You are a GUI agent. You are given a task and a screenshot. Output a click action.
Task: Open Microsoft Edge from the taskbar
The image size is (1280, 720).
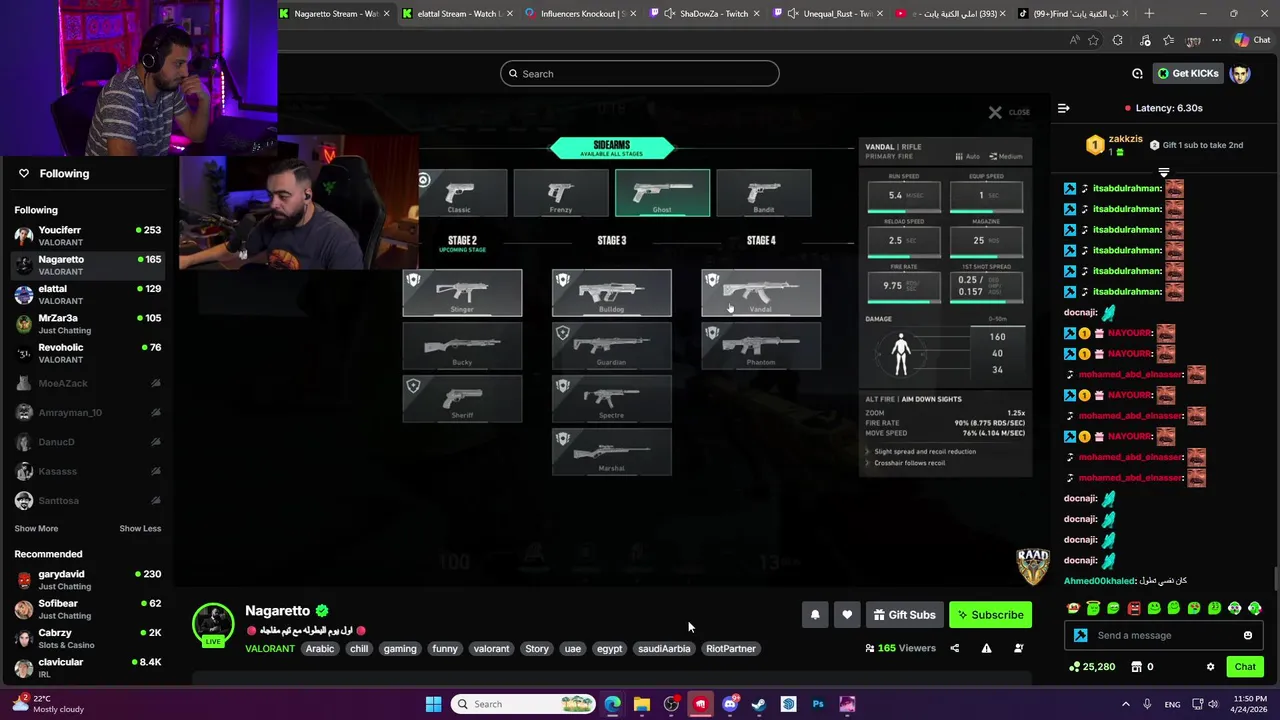point(612,704)
